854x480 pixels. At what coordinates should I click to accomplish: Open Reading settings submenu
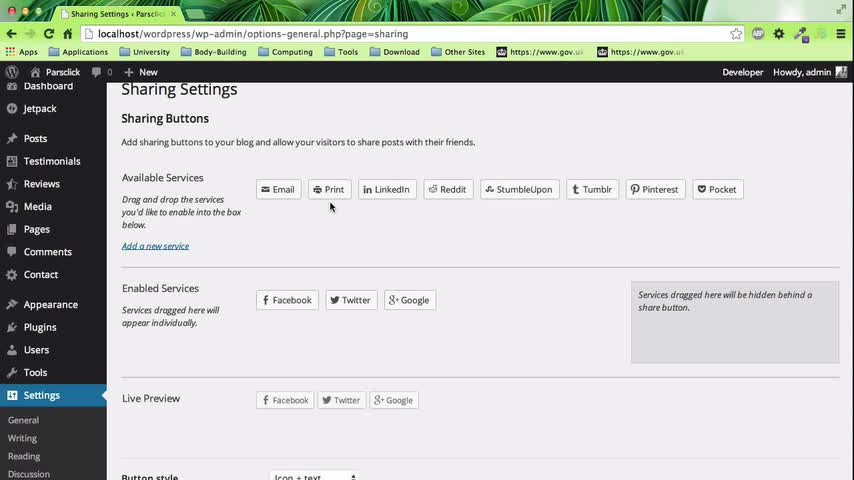tap(24, 456)
